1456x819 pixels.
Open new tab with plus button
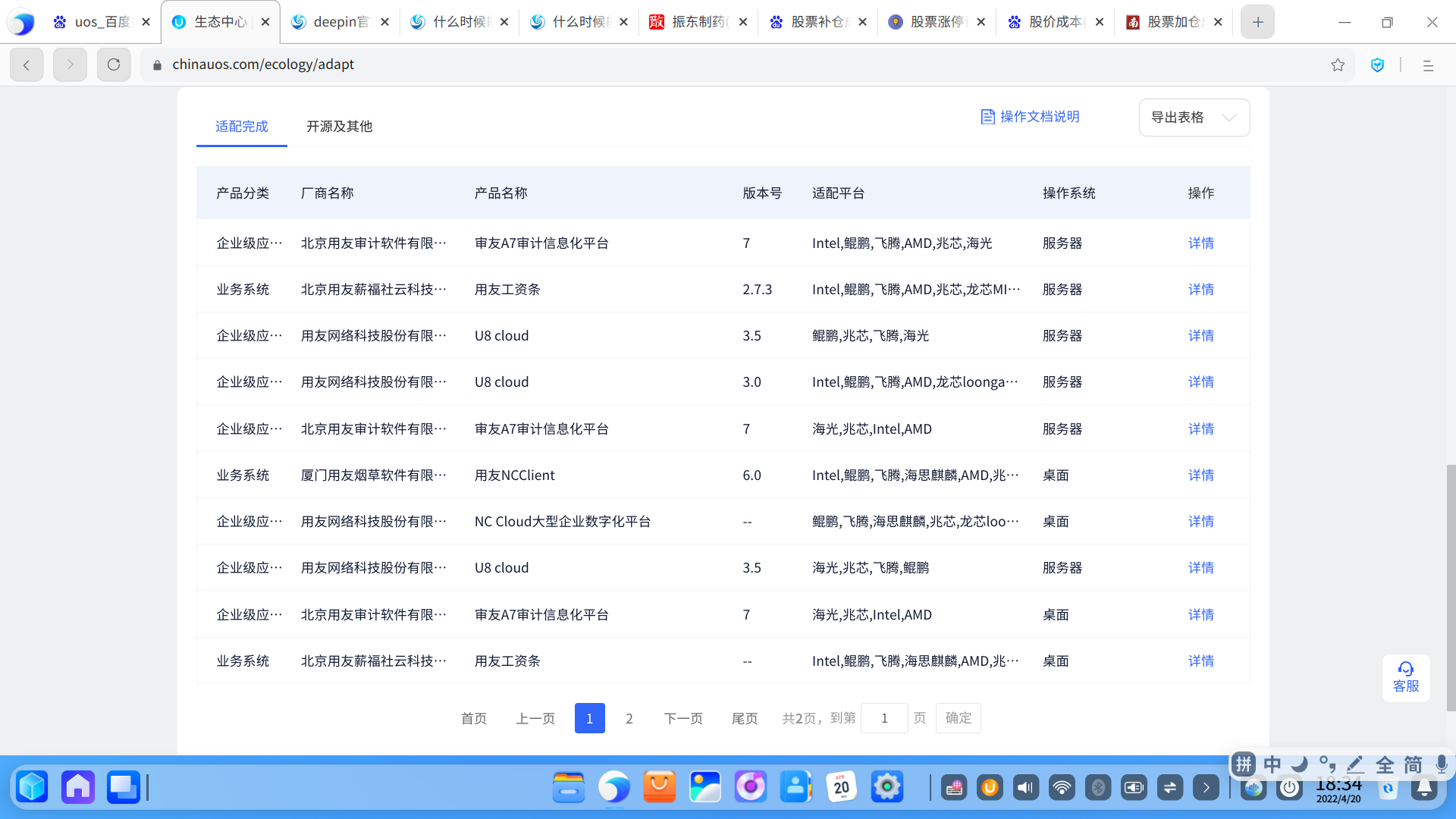(x=1257, y=22)
